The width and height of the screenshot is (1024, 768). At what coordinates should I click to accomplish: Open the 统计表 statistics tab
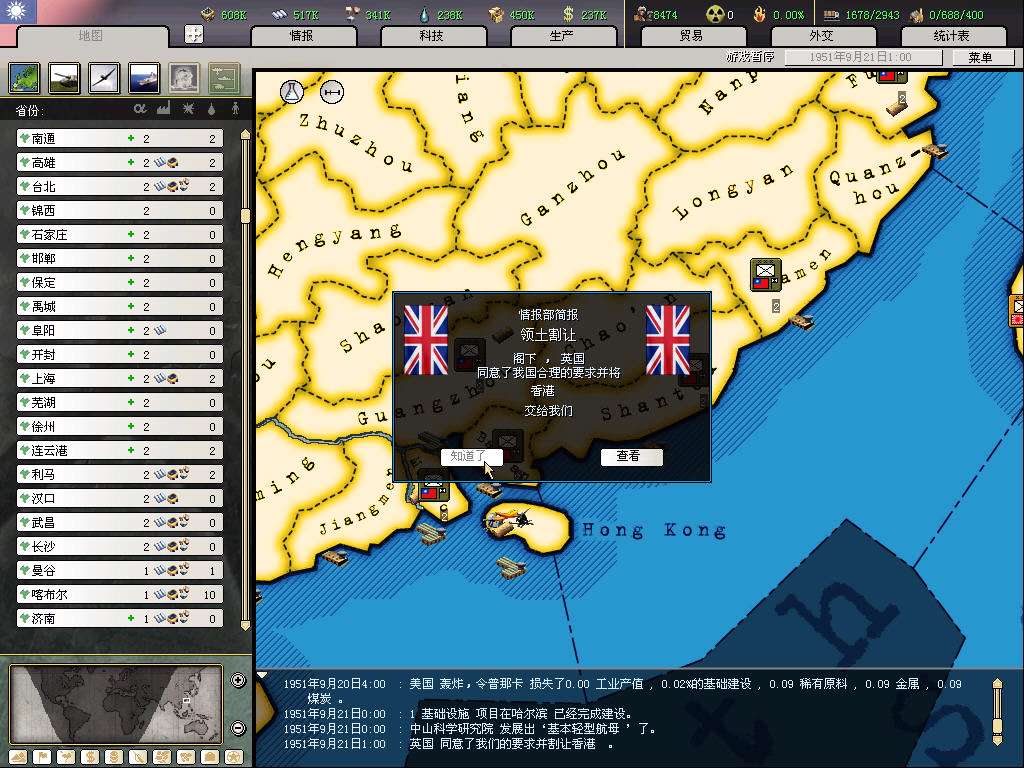952,36
